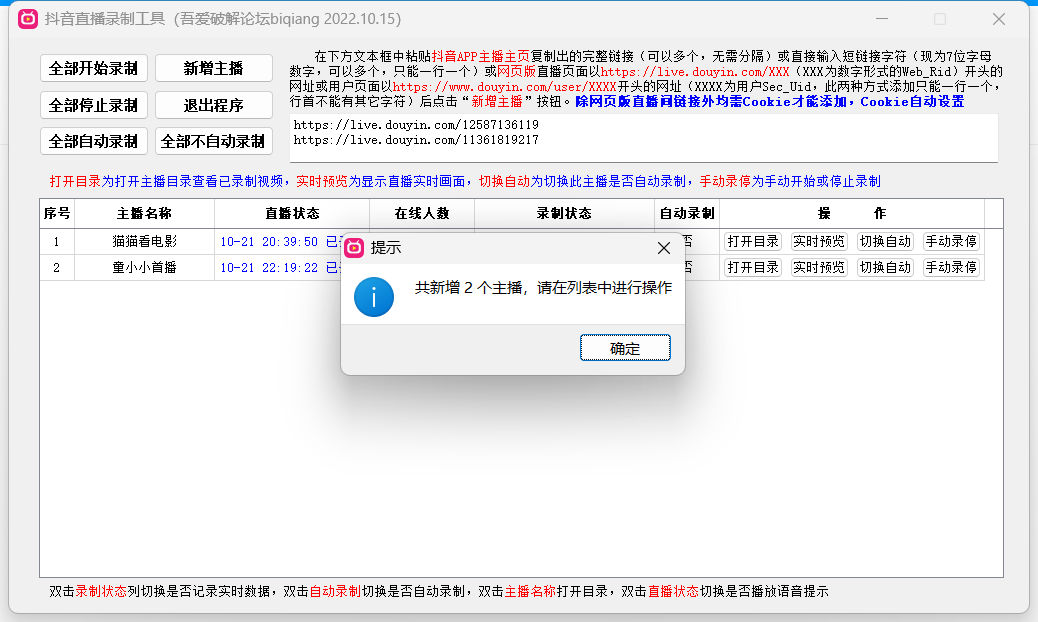Image resolution: width=1038 pixels, height=622 pixels.
Task: Toggle 切换自动 for 猫猫看电影
Action: [885, 241]
